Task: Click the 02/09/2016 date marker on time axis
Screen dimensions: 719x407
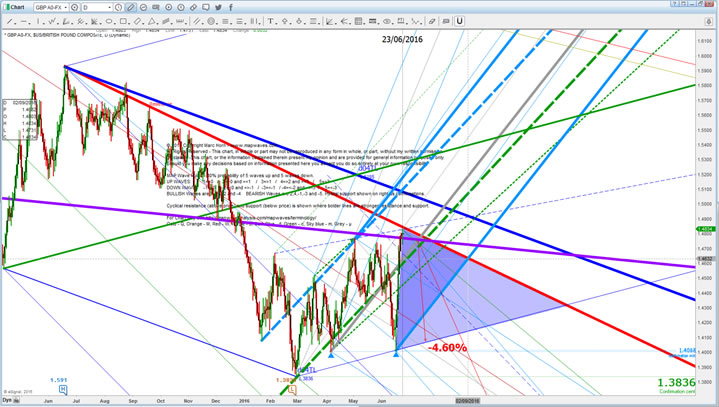Action: click(x=469, y=399)
